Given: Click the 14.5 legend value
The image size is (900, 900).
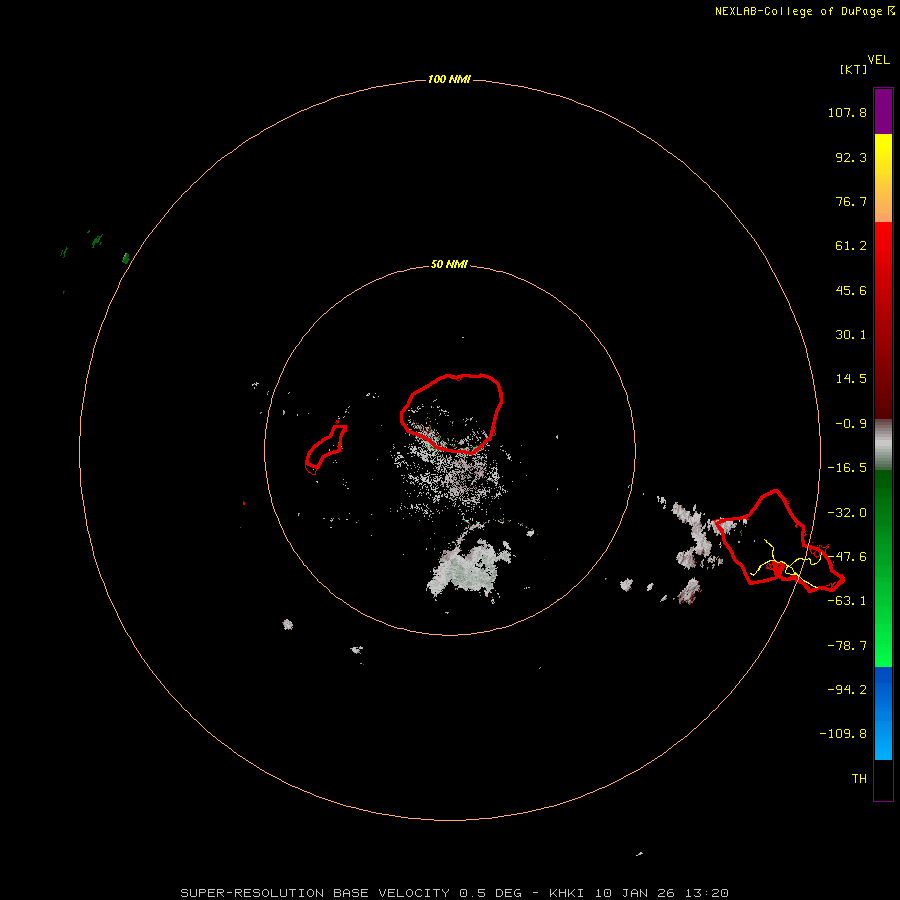Looking at the screenshot, I should coord(851,379).
